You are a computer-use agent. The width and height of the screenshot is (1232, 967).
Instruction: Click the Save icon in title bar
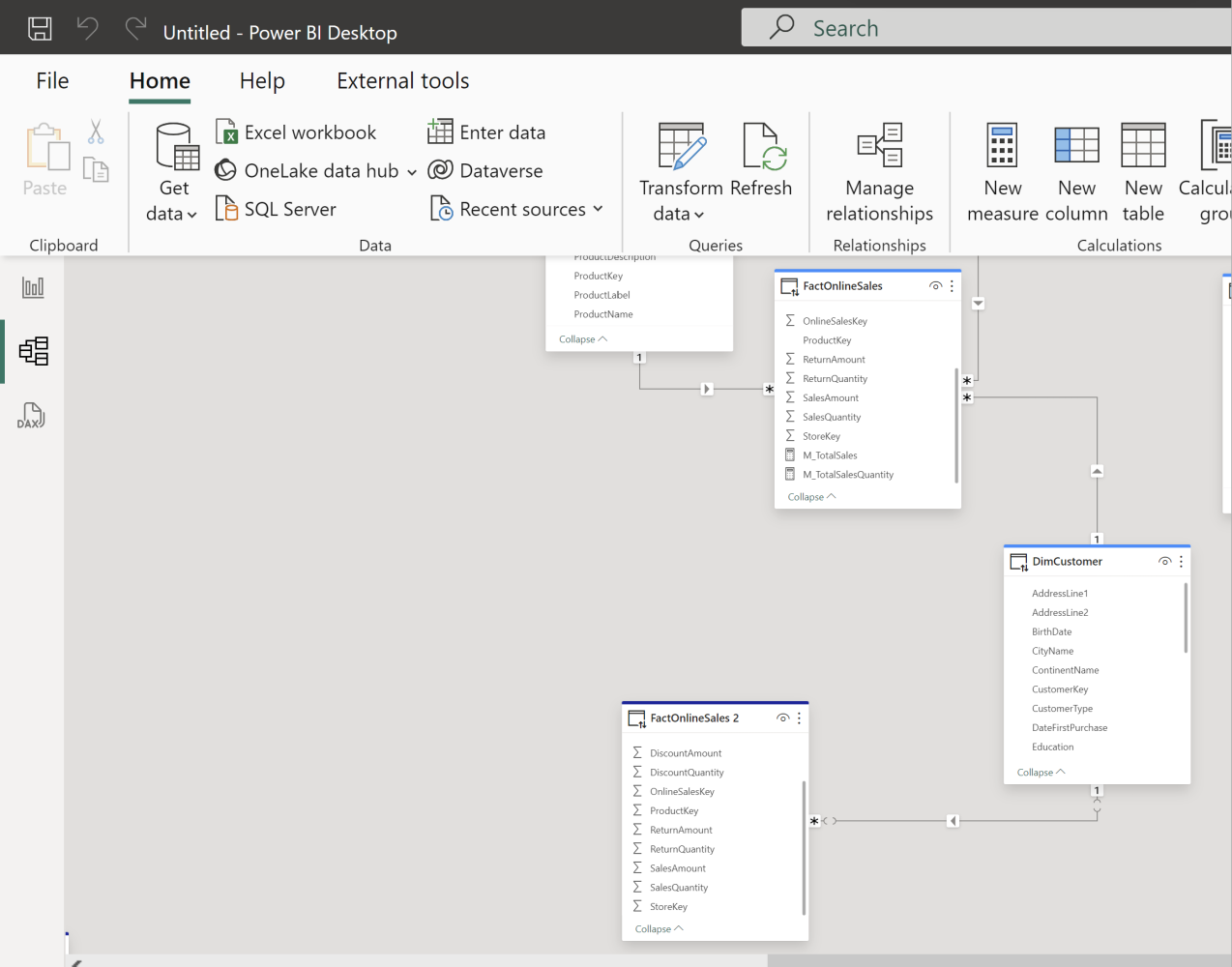point(40,29)
